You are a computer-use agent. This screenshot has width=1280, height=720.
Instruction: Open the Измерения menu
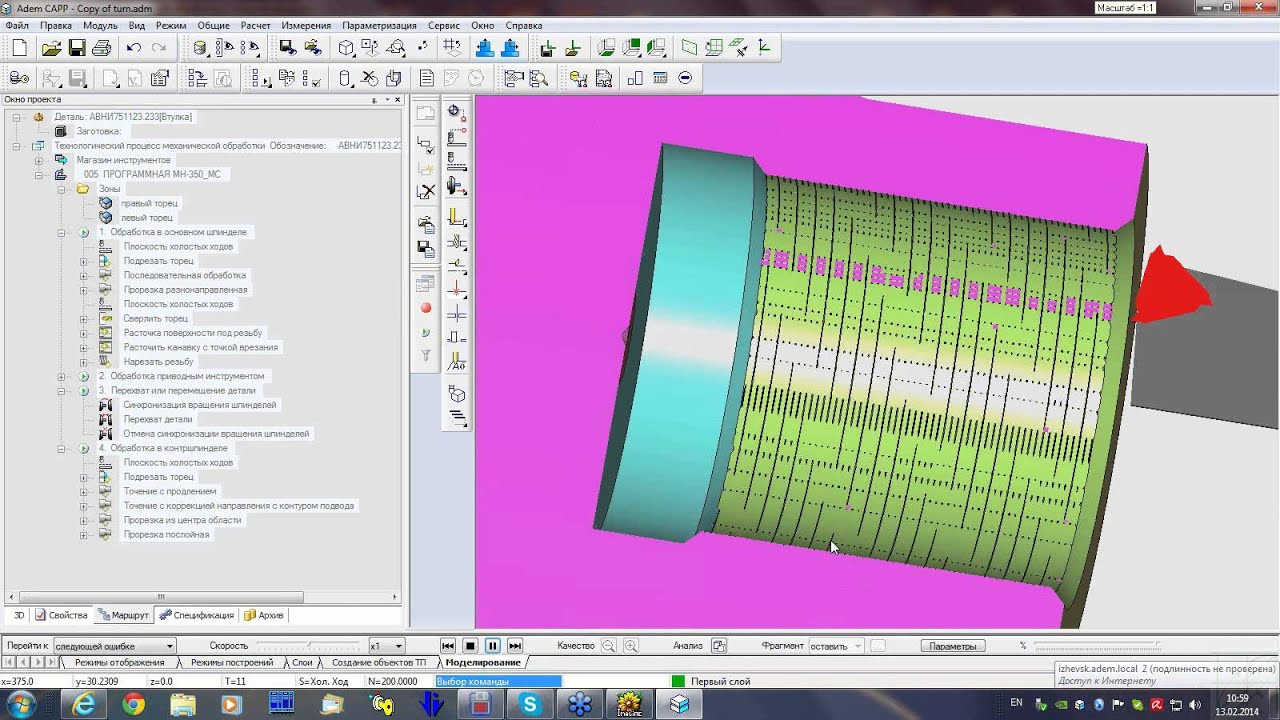click(x=306, y=25)
